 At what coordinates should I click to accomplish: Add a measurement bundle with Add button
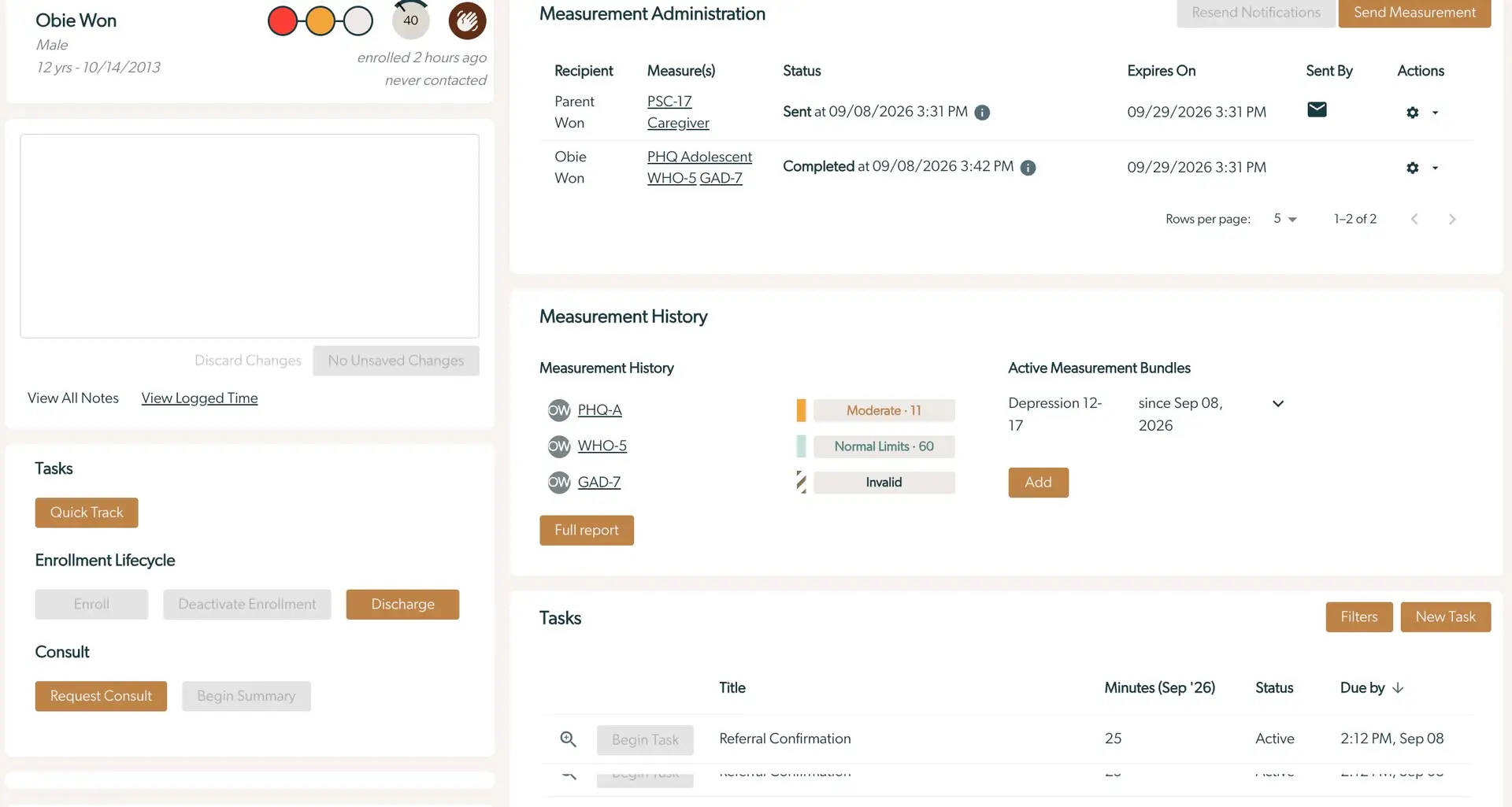(x=1038, y=483)
